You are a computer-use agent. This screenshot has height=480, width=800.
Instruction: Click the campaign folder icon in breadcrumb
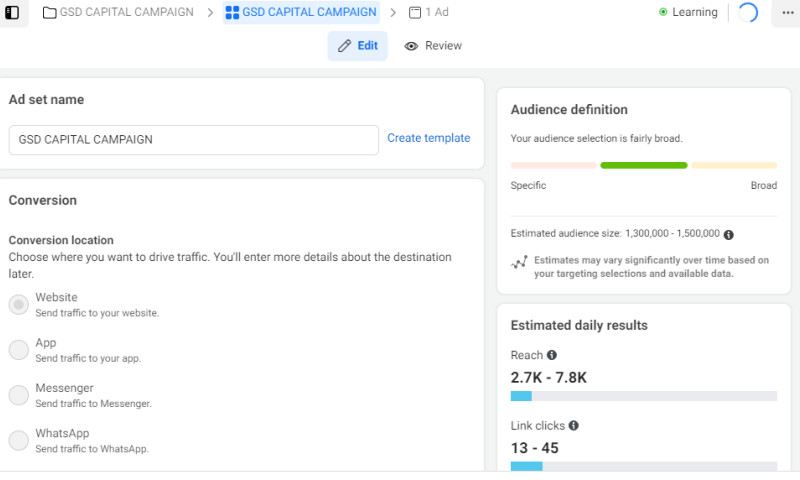click(x=49, y=13)
